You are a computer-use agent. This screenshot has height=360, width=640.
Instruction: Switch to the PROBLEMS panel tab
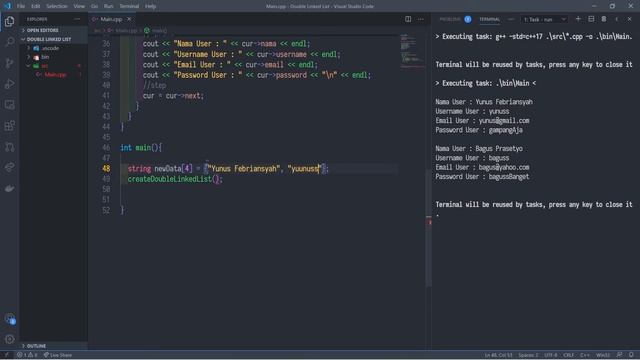click(455, 19)
